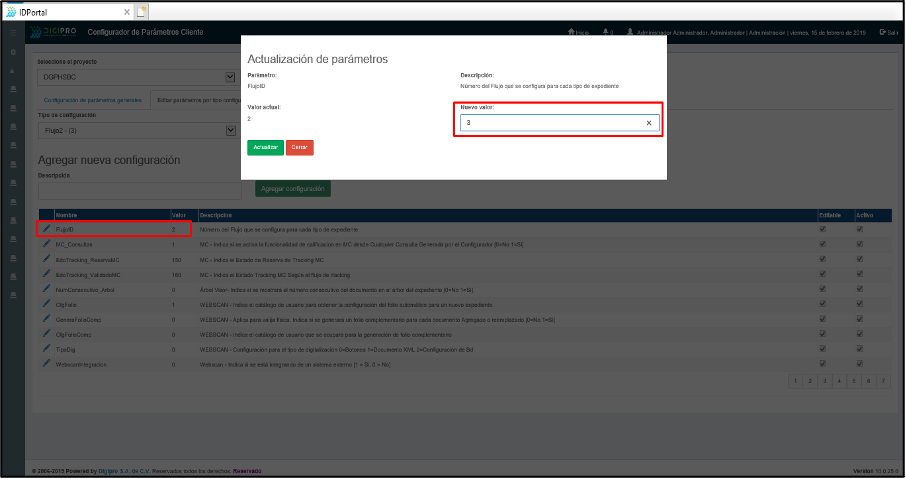Switch to Configuración de parámetros generales tab
The width and height of the screenshot is (906, 478).
click(92, 100)
